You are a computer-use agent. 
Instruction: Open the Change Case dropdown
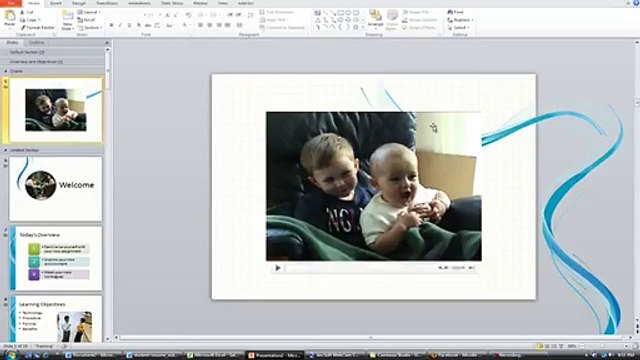169,25
